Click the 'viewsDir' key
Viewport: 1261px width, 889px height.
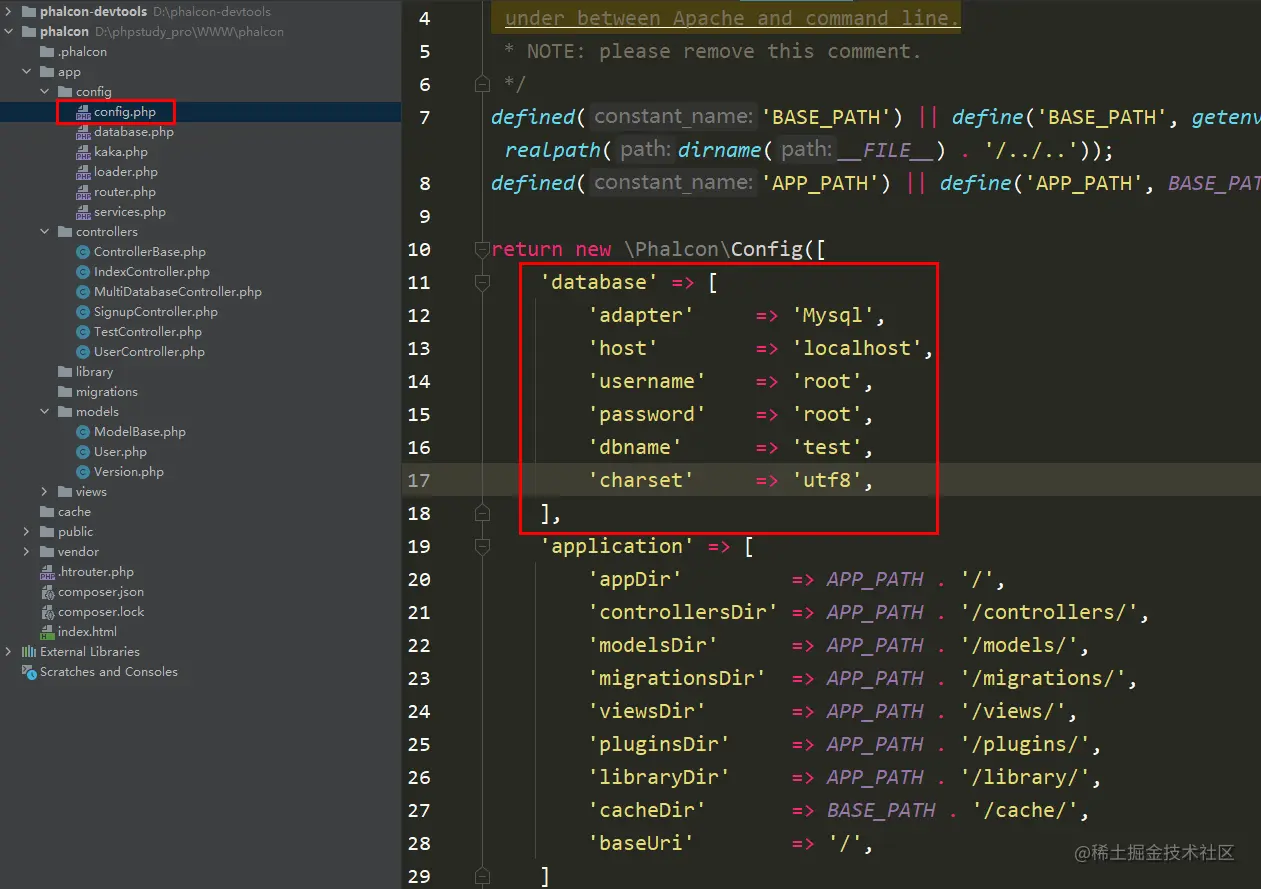pos(647,711)
